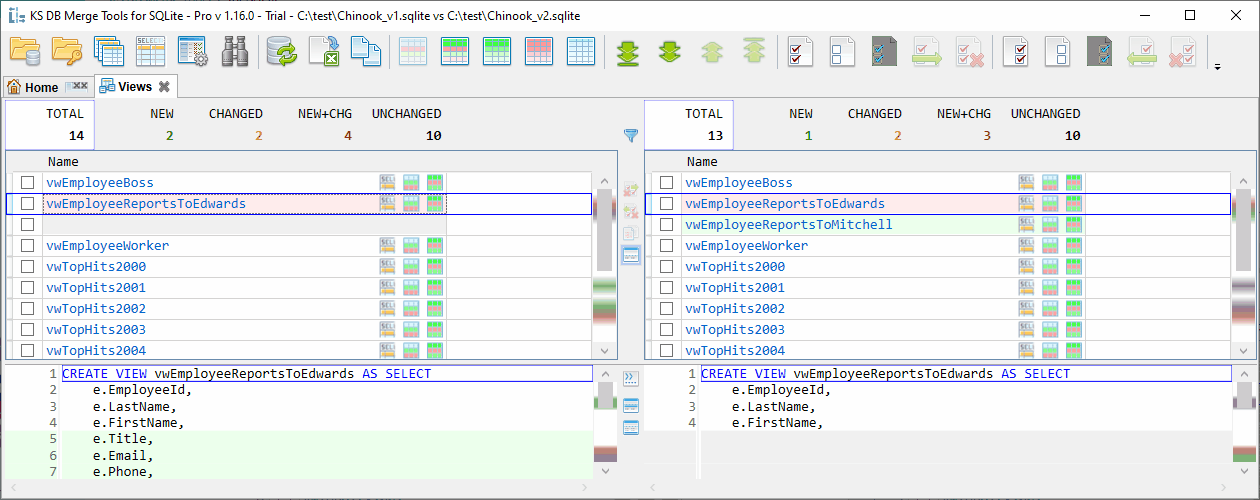Click the refresh database icon
The image size is (1260, 500).
[284, 51]
